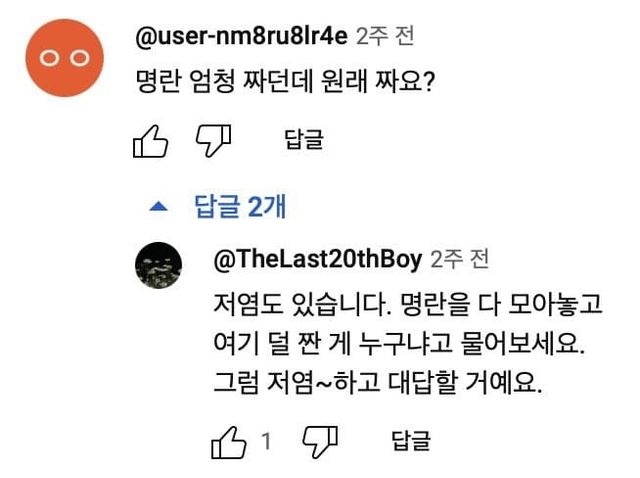Like the reply from @TheLast20thBoy
The width and height of the screenshot is (640, 478).
tap(227, 441)
